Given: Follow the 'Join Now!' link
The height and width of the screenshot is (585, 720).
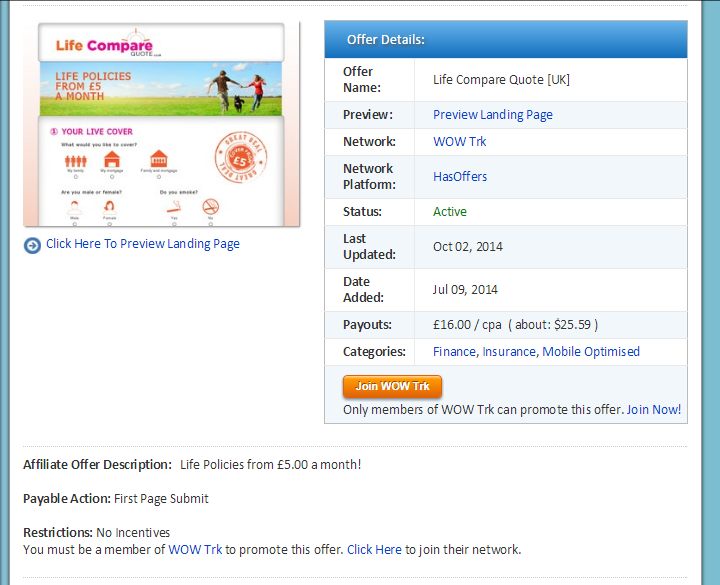Looking at the screenshot, I should [x=654, y=410].
